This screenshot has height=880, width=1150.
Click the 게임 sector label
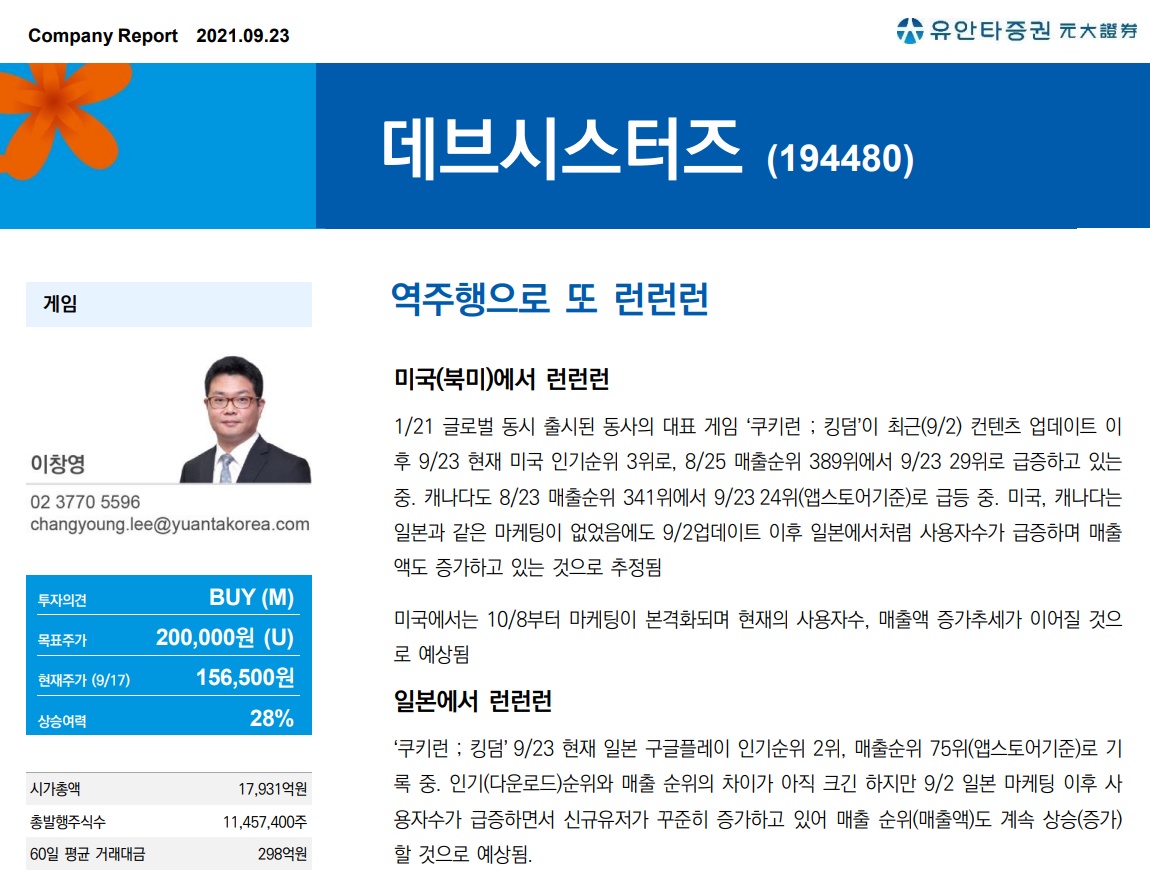pos(60,304)
